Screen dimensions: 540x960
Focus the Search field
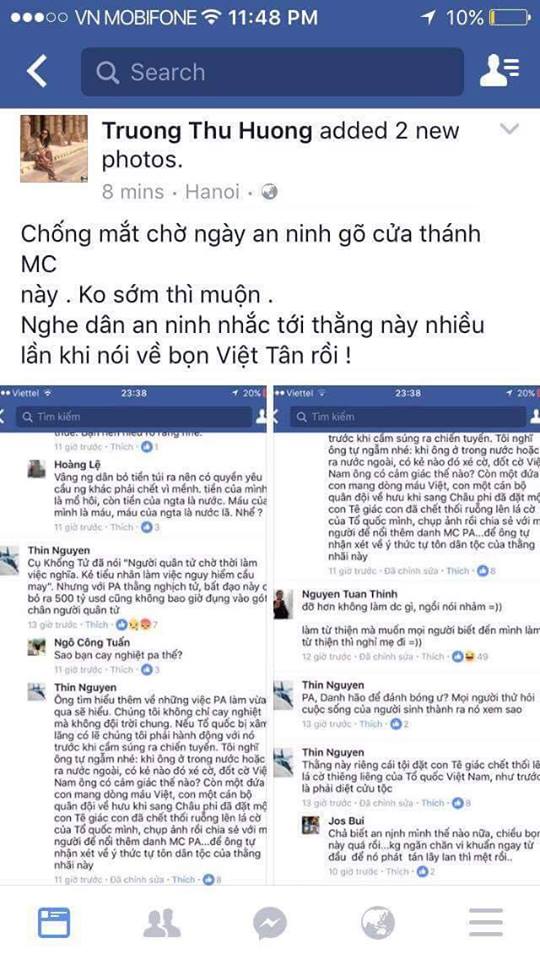[x=272, y=72]
